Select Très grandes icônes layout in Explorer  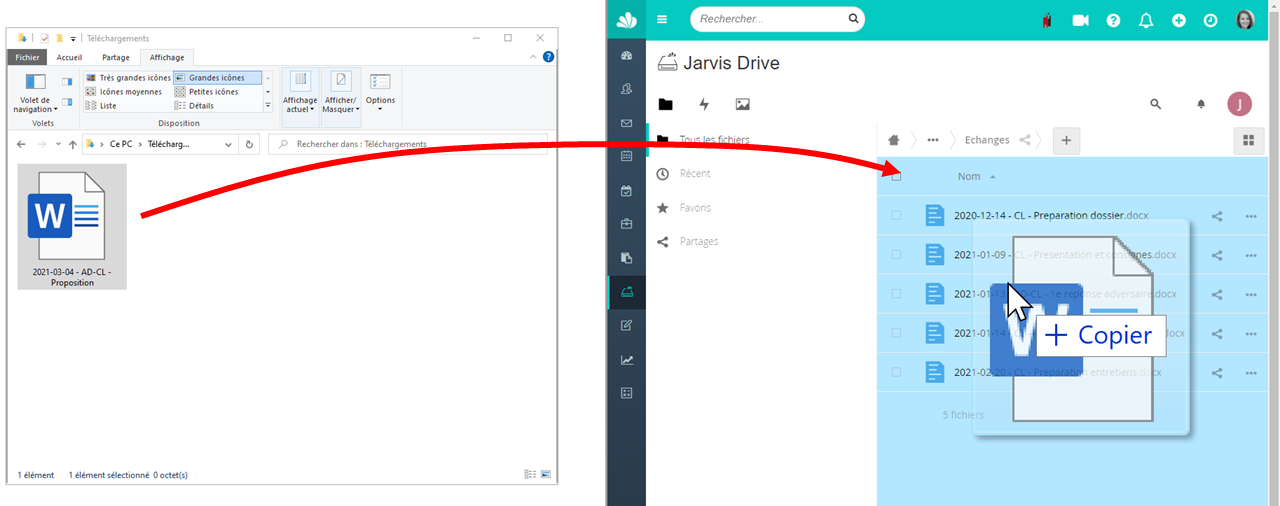coord(128,78)
